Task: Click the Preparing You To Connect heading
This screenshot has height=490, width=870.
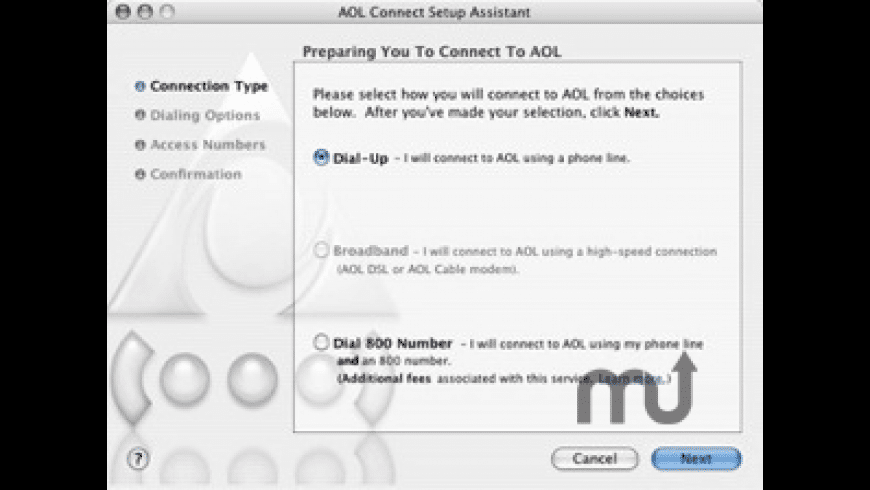Action: (x=439, y=50)
